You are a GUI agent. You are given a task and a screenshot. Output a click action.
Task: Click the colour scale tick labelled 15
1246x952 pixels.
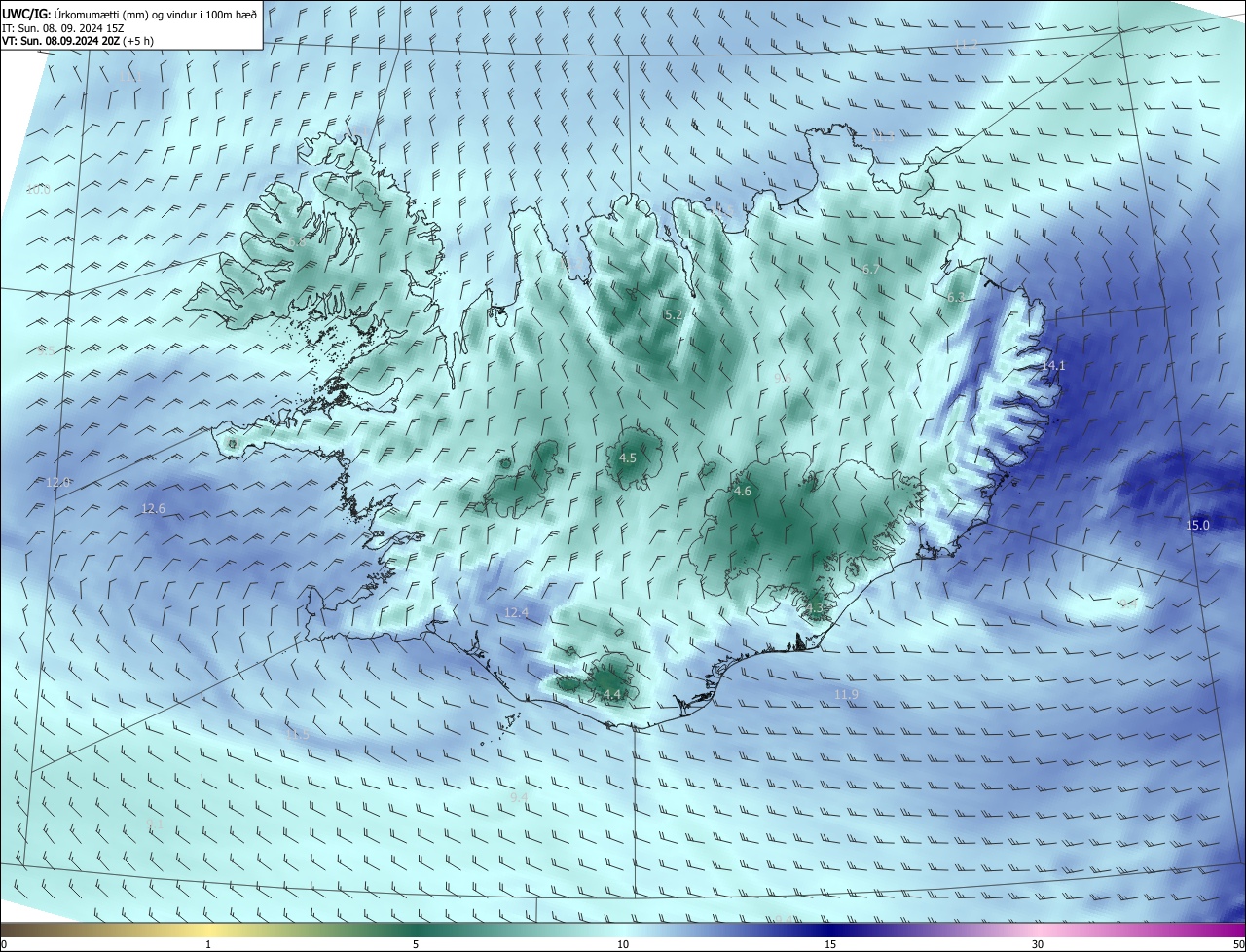tap(830, 944)
